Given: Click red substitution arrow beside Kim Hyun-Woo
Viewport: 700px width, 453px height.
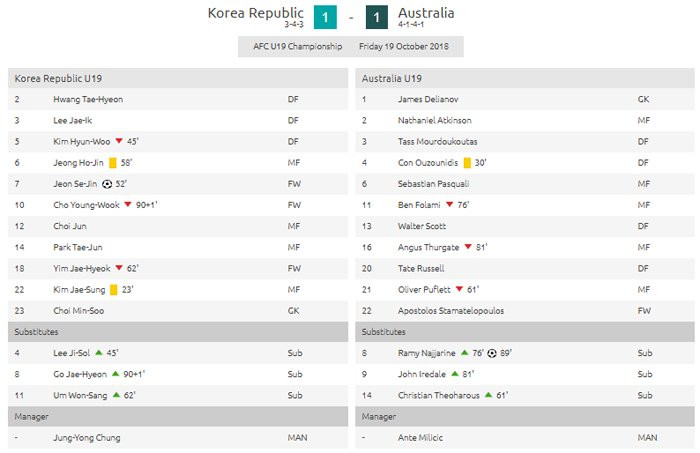Looking at the screenshot, I should click(x=119, y=142).
